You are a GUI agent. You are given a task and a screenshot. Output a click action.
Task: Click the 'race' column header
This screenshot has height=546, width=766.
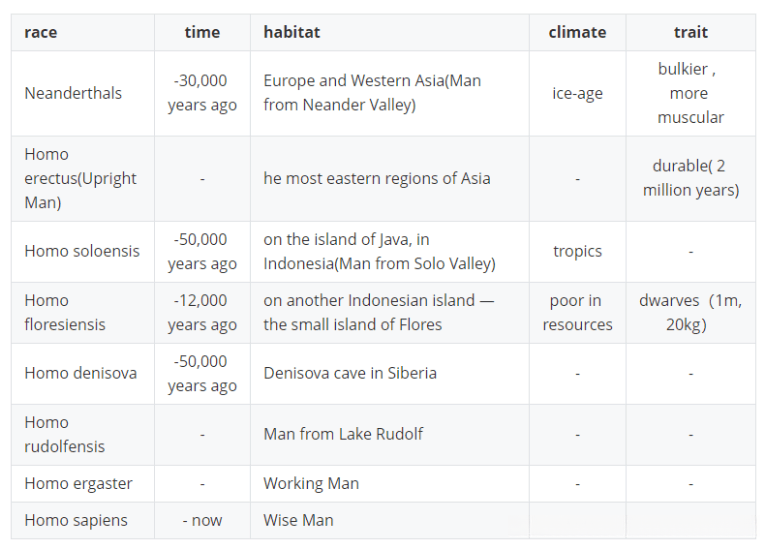point(41,32)
